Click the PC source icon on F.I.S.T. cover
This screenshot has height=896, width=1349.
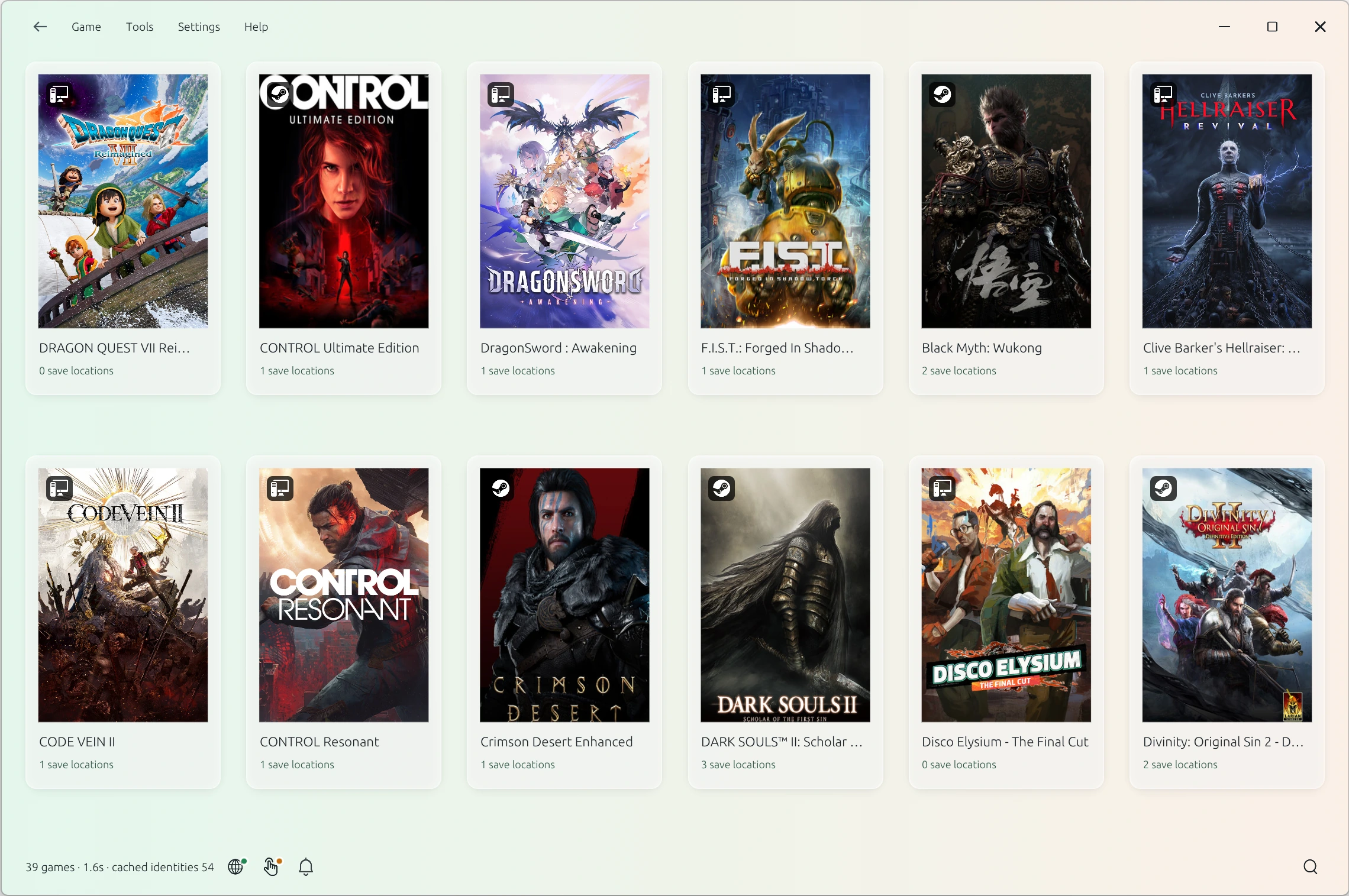[721, 94]
